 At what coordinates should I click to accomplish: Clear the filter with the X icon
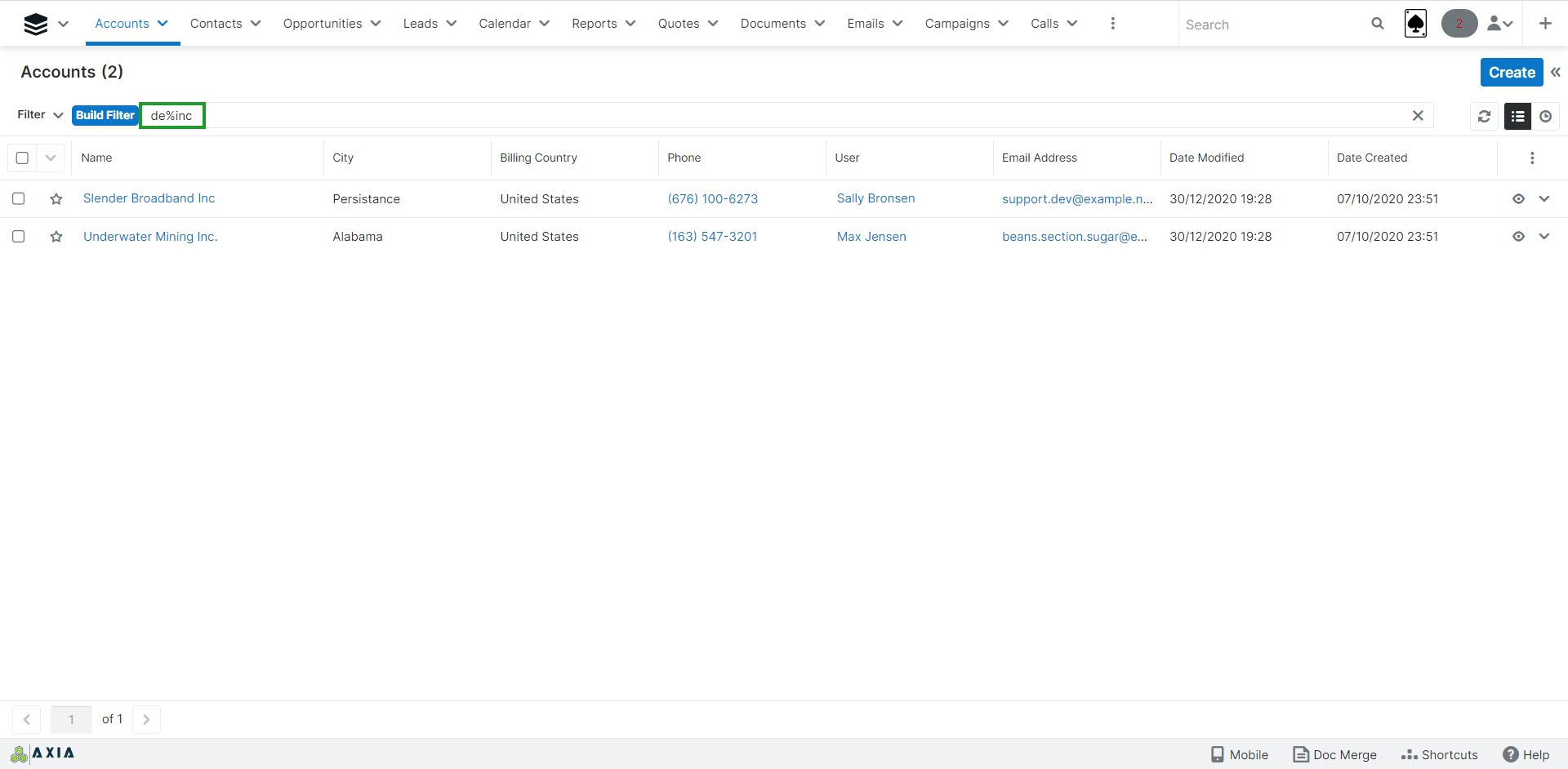click(1418, 115)
